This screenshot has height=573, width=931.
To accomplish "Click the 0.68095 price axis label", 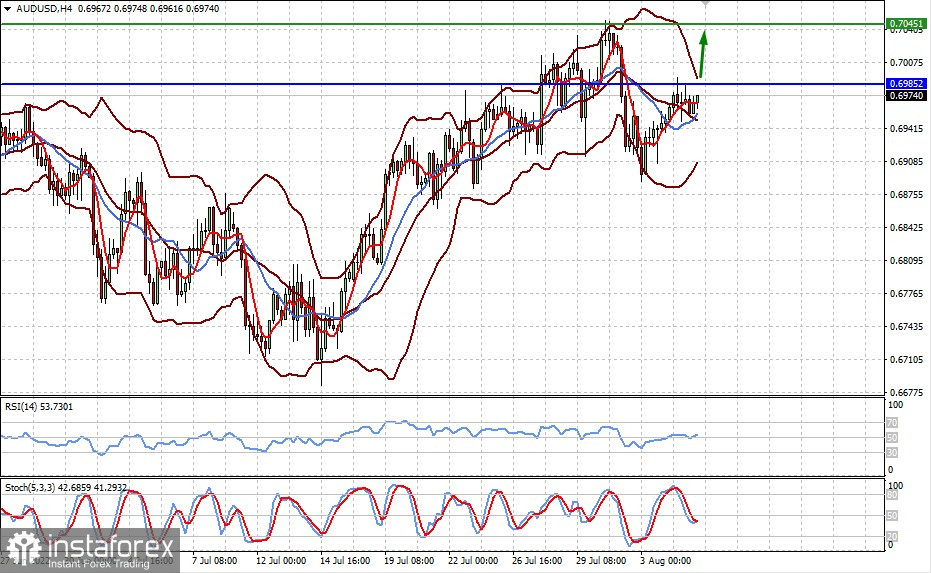I will tap(906, 260).
